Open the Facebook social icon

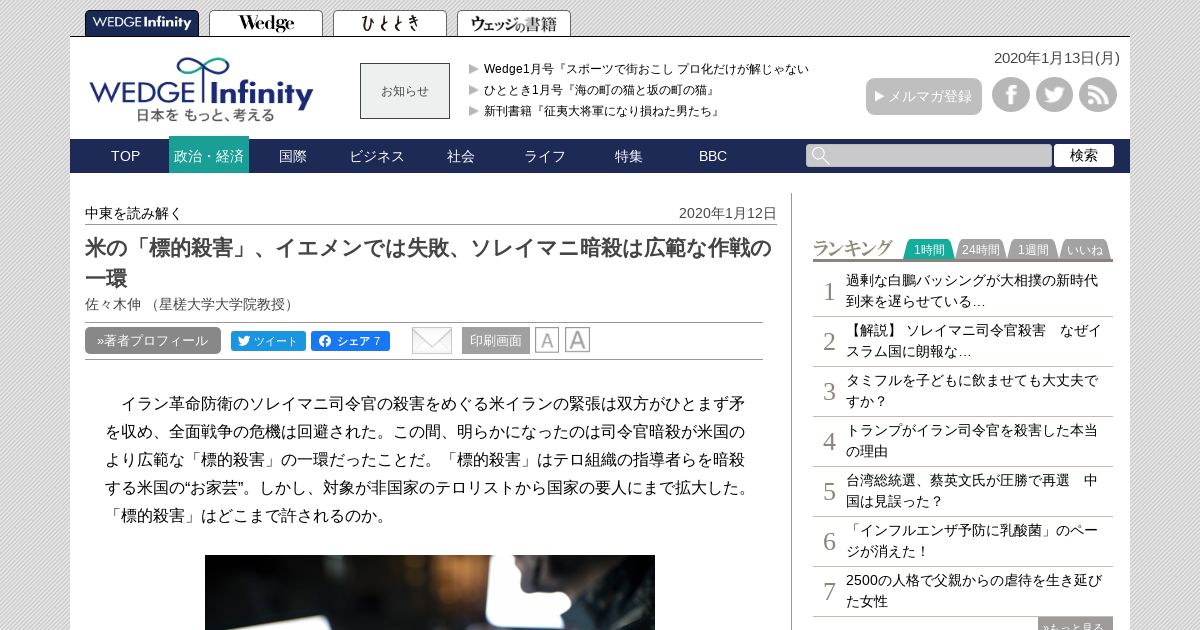pos(1011,95)
